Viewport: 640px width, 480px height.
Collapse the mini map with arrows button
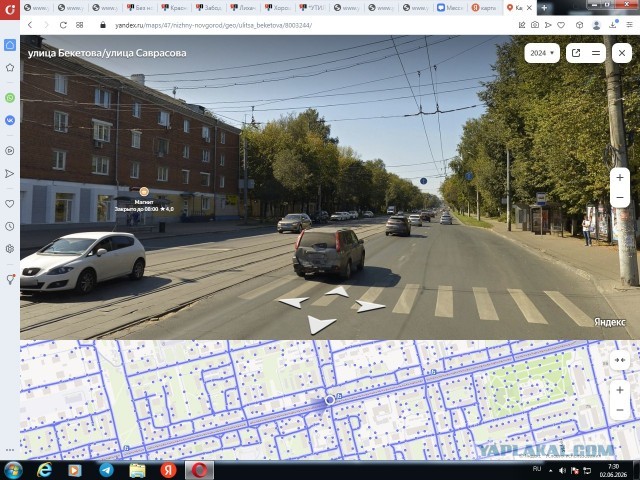click(x=620, y=360)
